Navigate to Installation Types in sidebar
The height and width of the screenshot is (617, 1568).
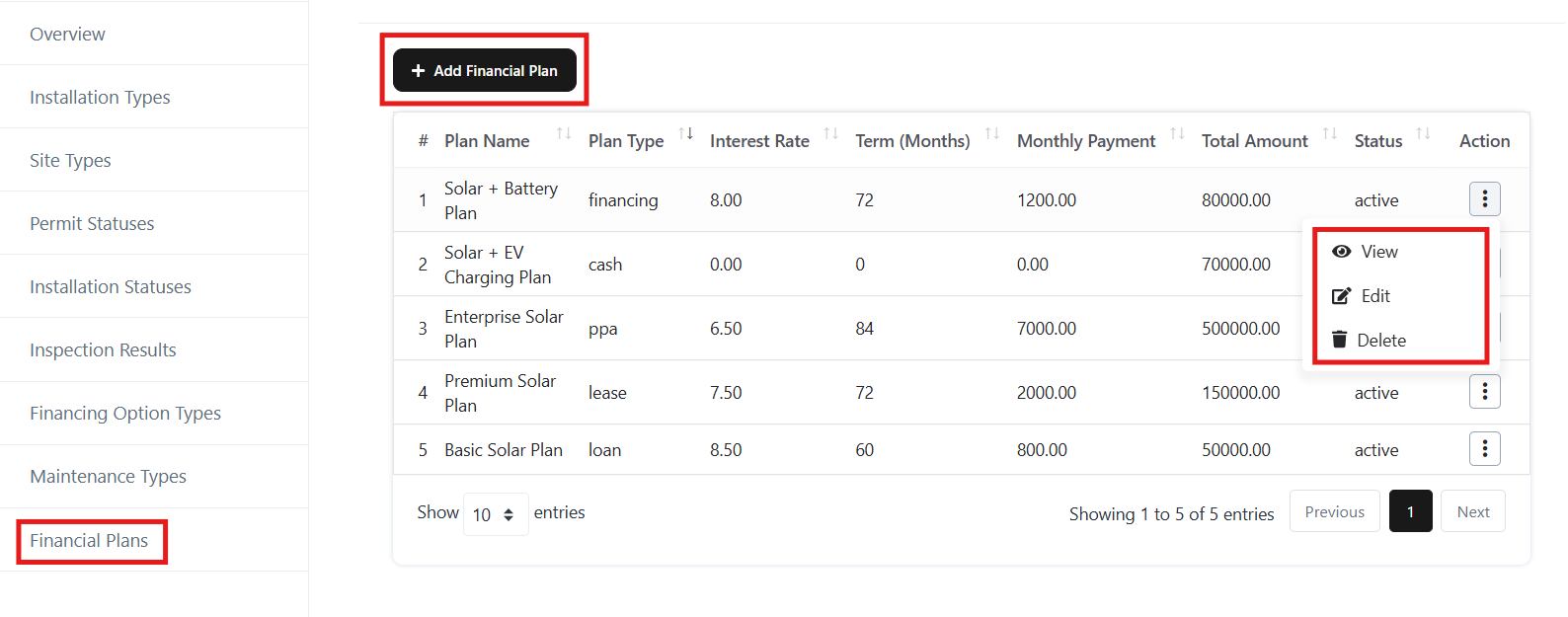pyautogui.click(x=100, y=97)
